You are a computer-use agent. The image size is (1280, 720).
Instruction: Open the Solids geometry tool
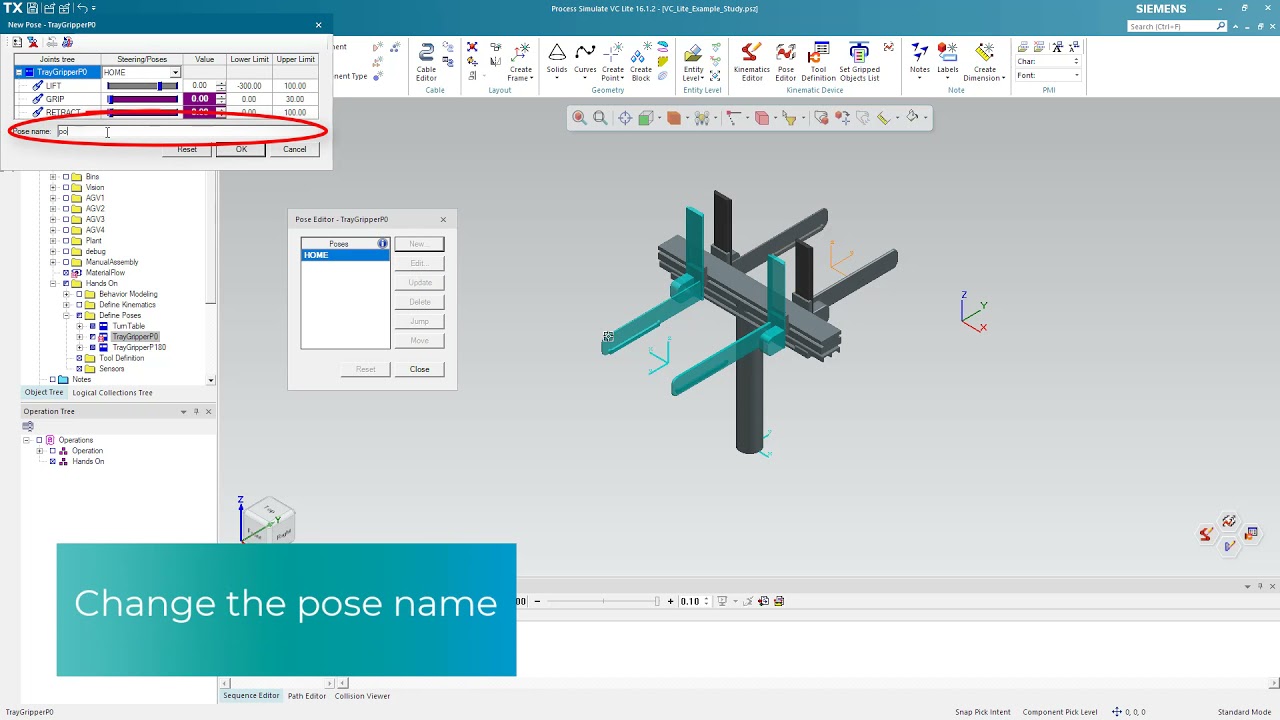[557, 59]
